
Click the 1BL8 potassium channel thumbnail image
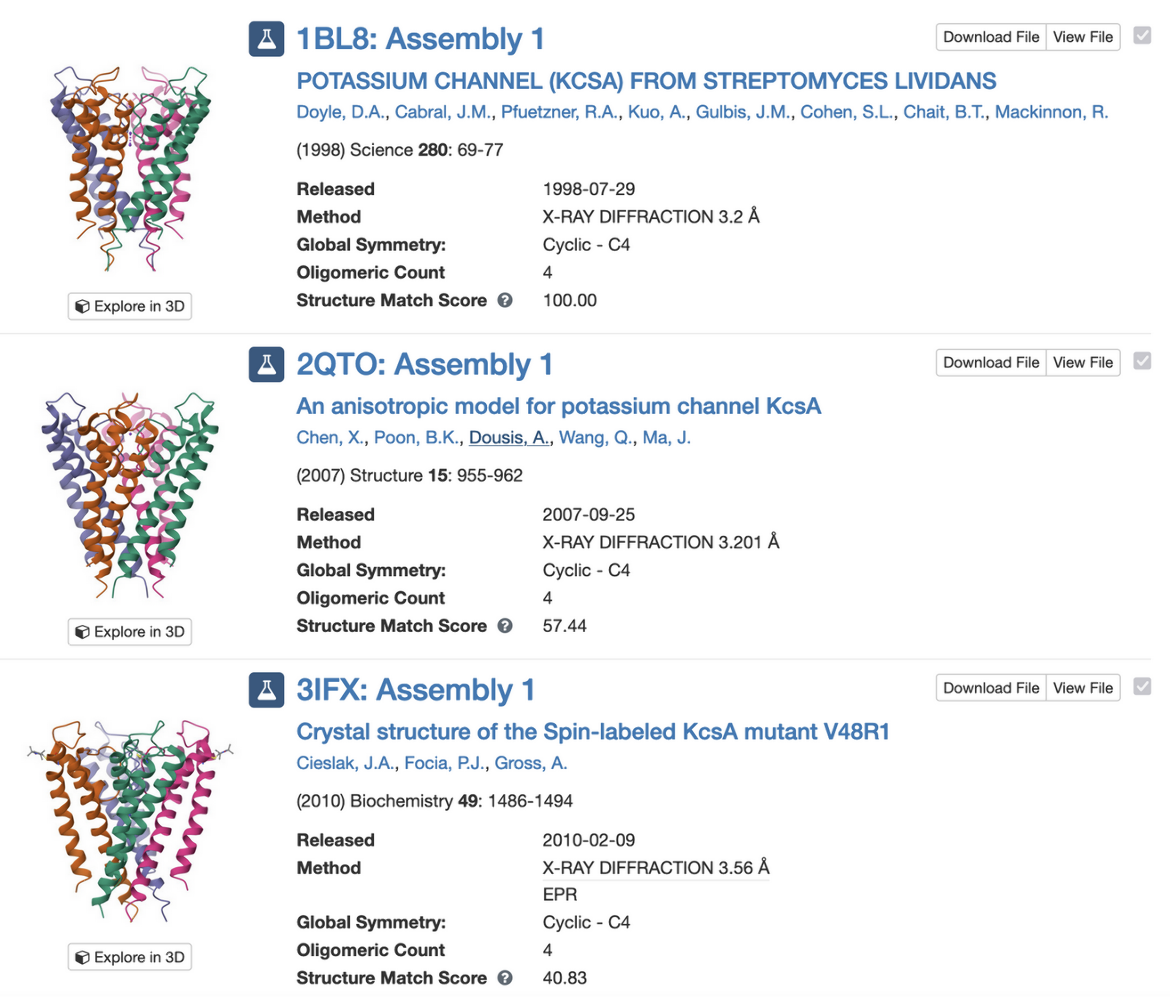(130, 165)
